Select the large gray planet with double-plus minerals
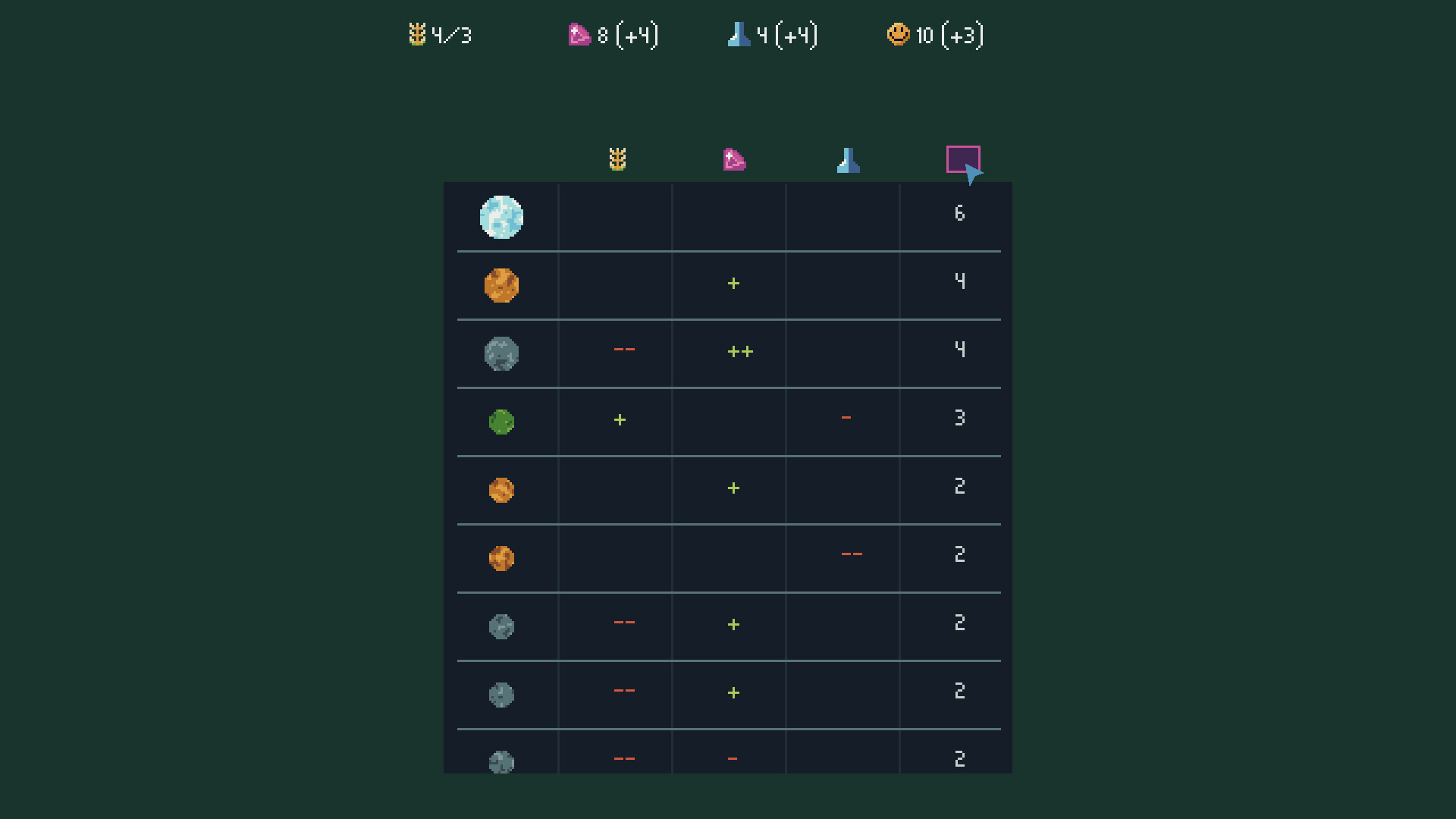This screenshot has height=819, width=1456. 501,353
